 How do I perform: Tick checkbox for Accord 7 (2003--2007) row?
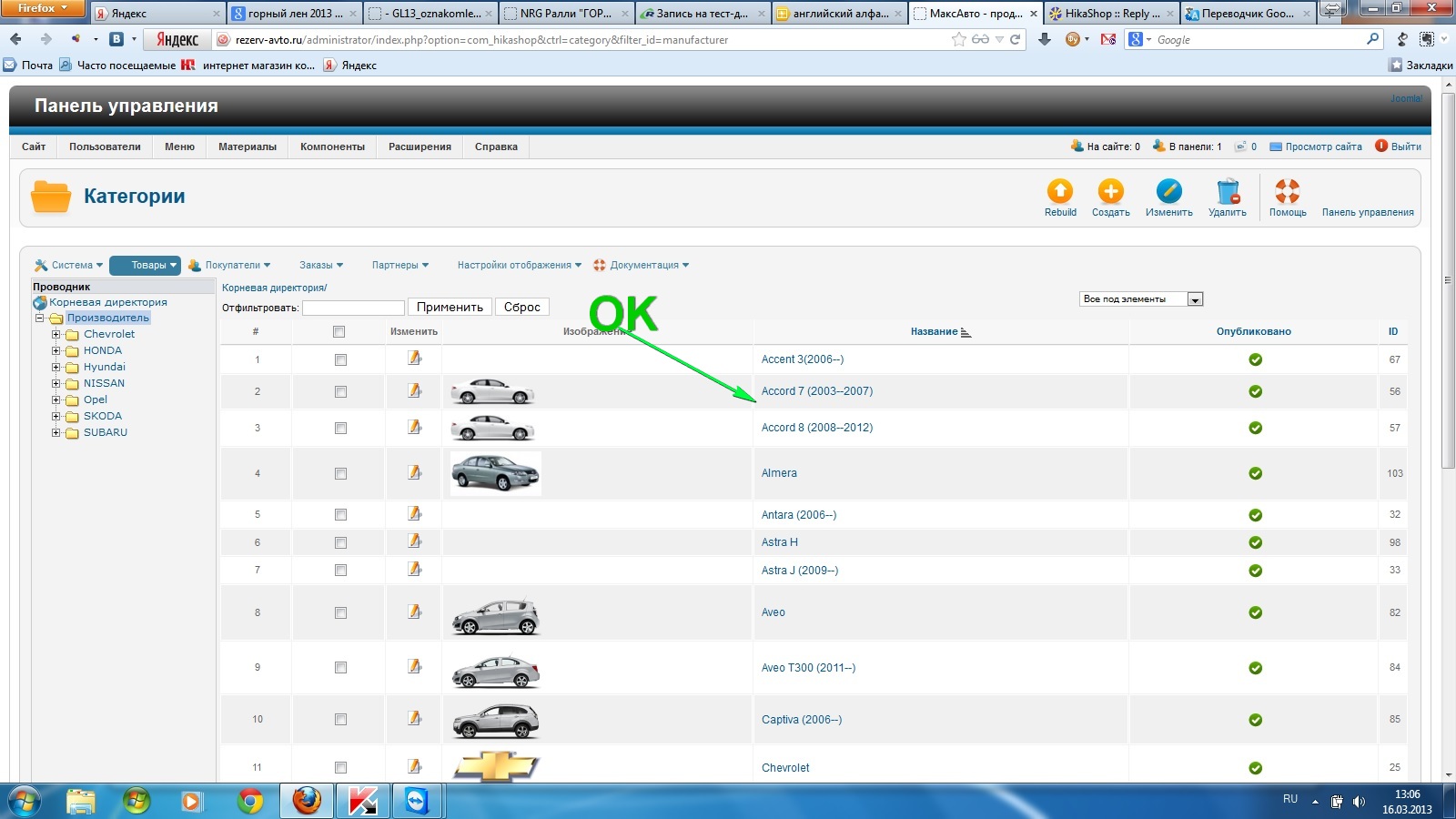tap(340, 391)
